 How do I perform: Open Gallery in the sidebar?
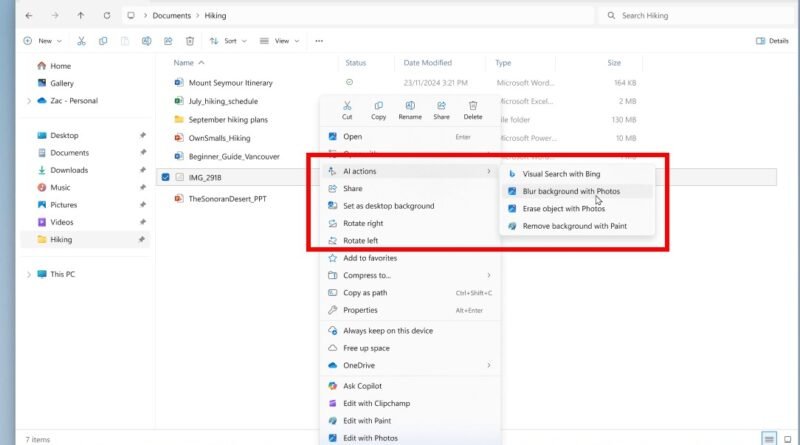click(x=56, y=83)
